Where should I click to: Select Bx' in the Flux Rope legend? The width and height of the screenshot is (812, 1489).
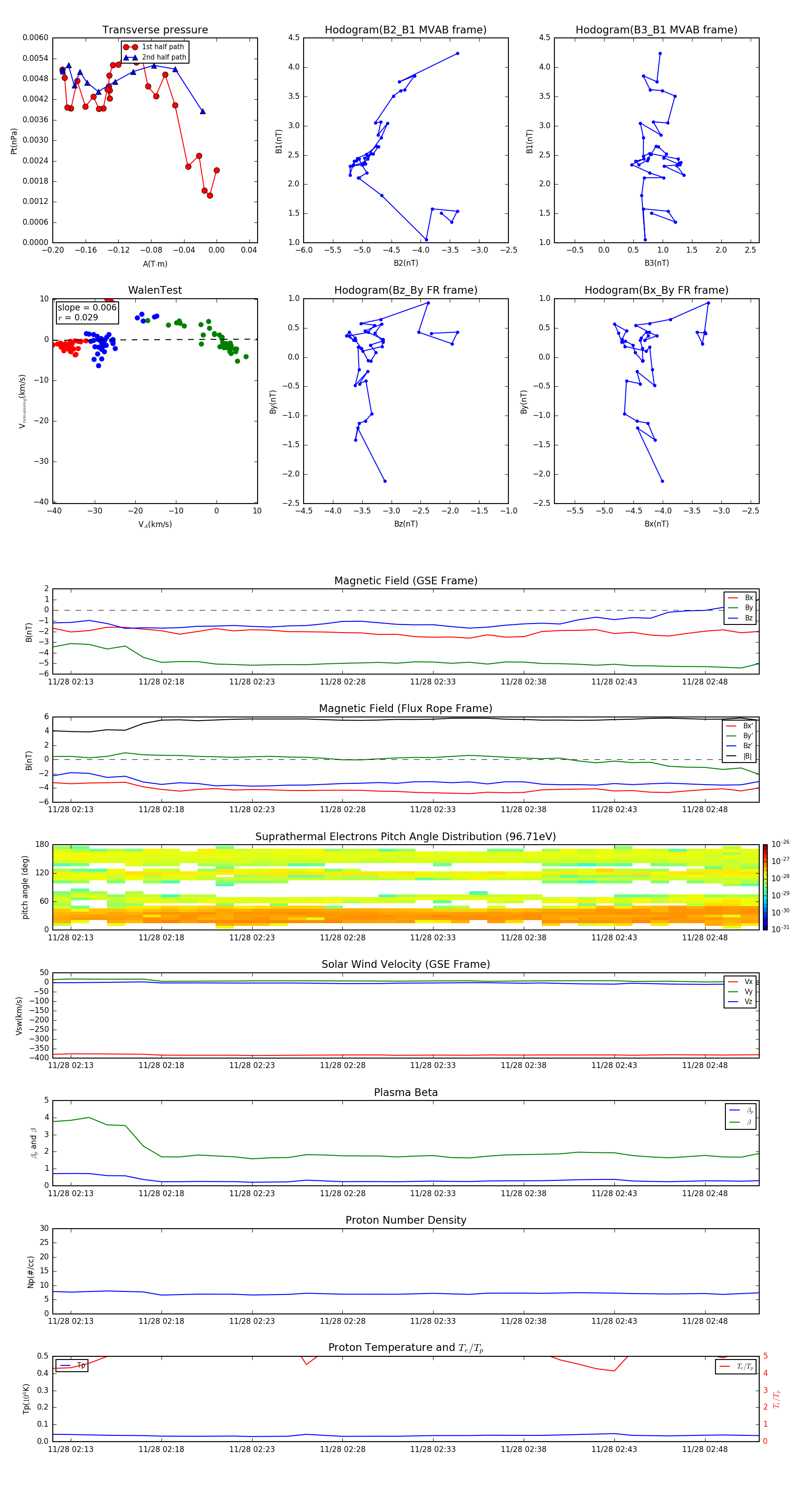[x=740, y=726]
